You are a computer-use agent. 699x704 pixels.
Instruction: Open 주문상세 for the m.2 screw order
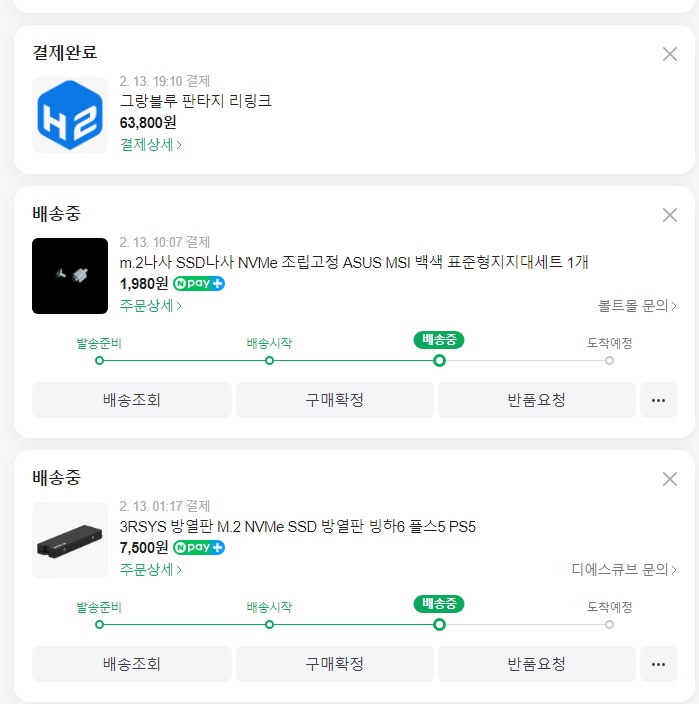click(x=151, y=306)
